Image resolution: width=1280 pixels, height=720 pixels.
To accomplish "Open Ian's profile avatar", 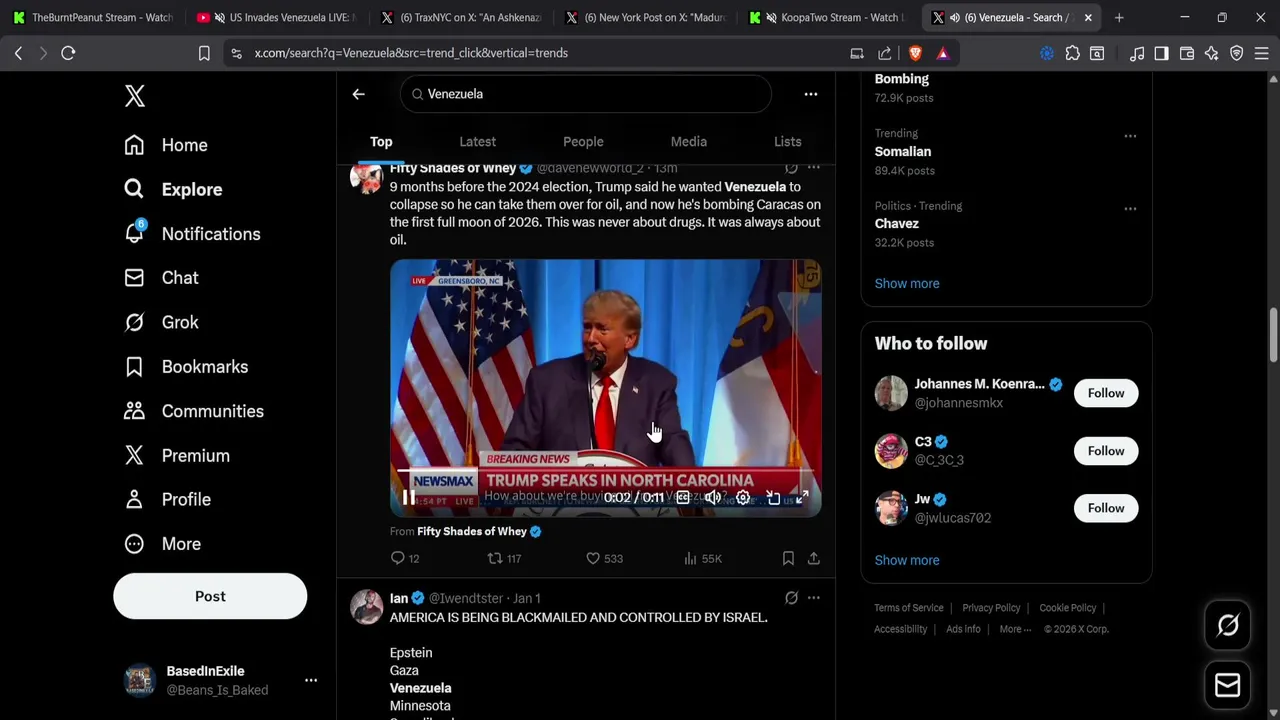I will [367, 606].
